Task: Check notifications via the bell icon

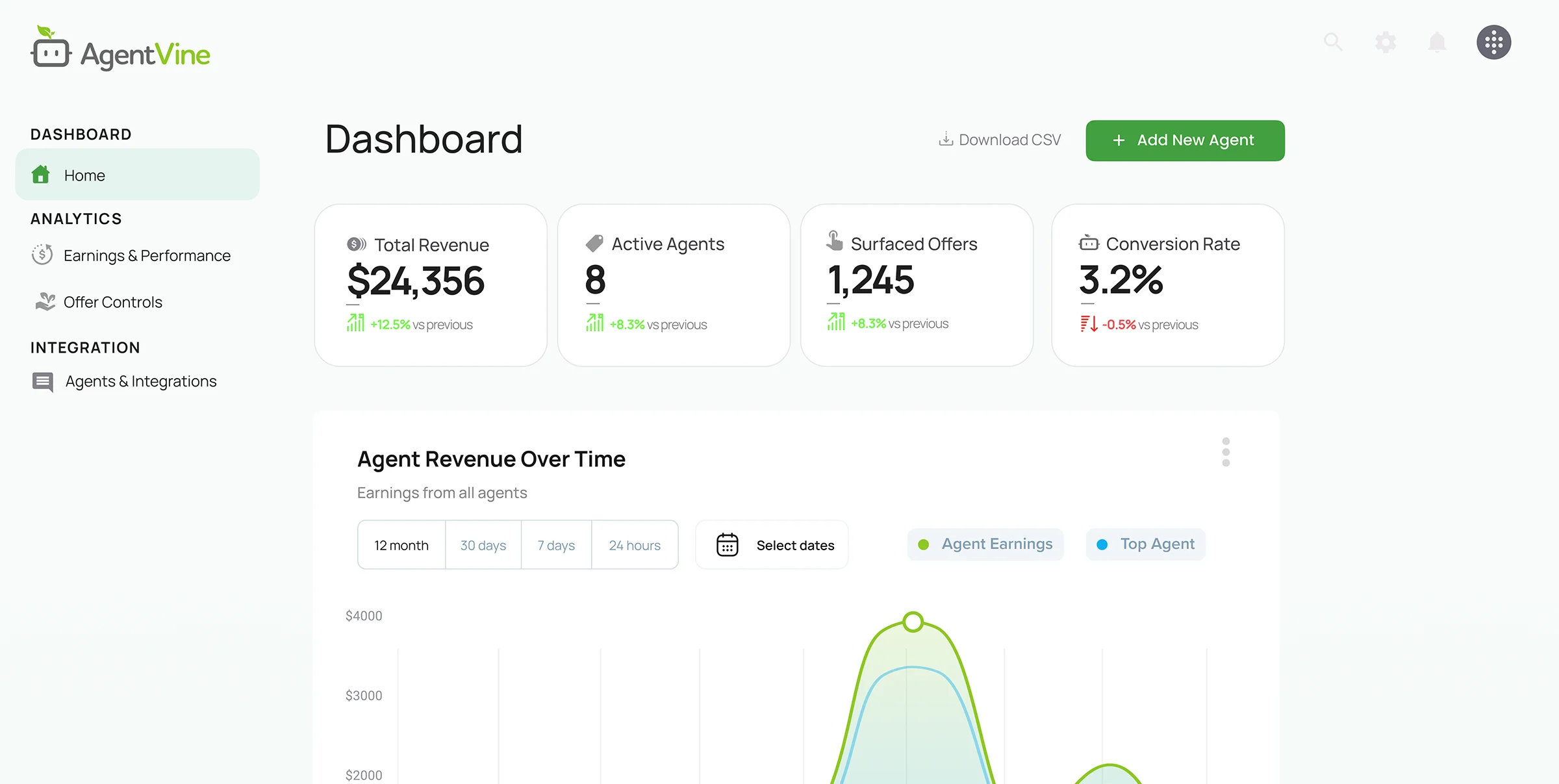Action: pos(1437,42)
